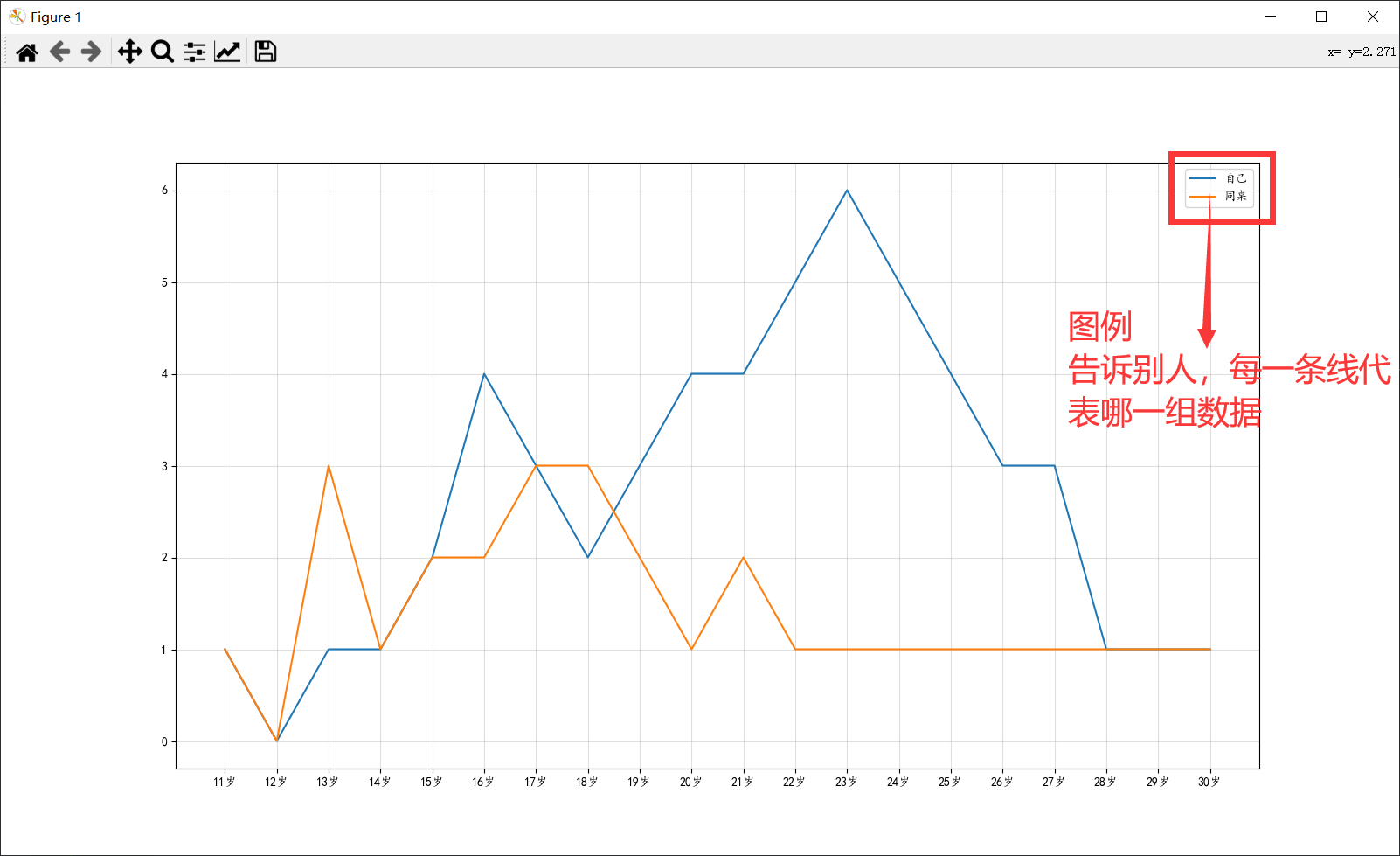Click the x-axis label '11岁'

(225, 782)
